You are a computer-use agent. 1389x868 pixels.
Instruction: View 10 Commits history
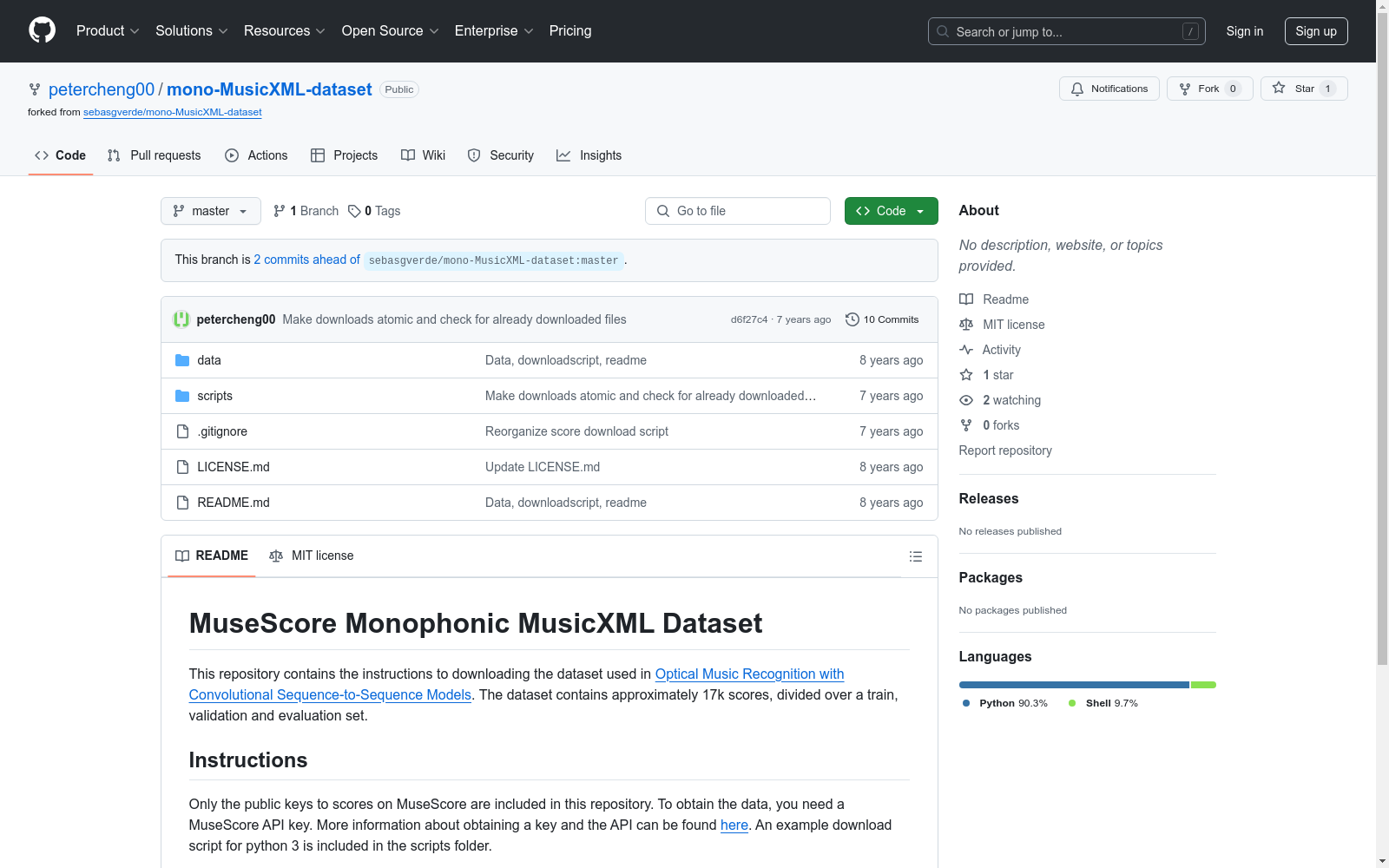882,319
